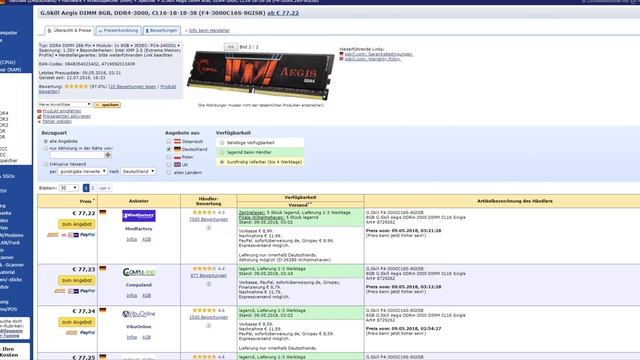The width and height of the screenshot is (640, 360).
Task: Click the location picker icon beside the pickup field
Action: tap(108, 155)
